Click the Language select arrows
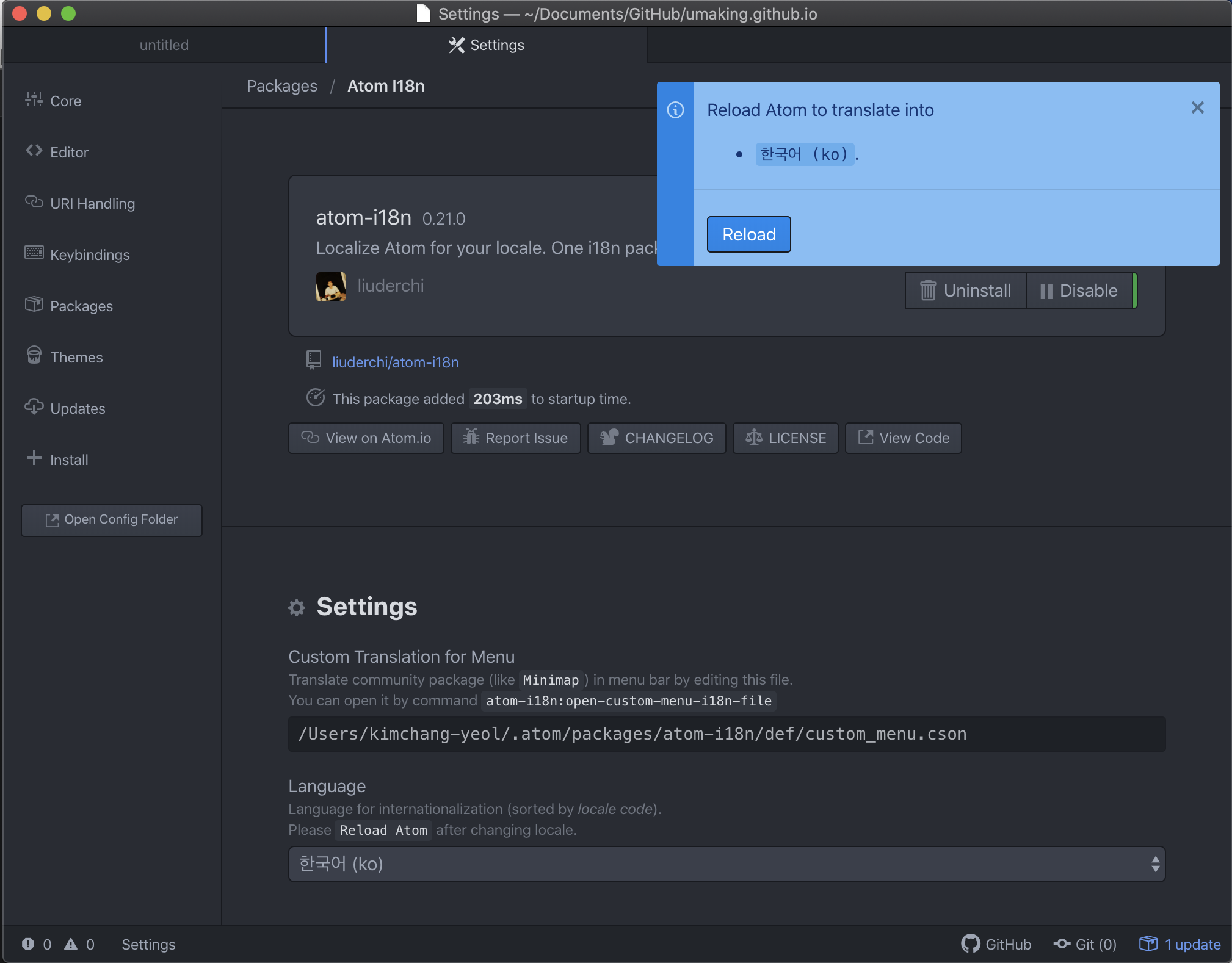The image size is (1232, 963). coord(1155,864)
